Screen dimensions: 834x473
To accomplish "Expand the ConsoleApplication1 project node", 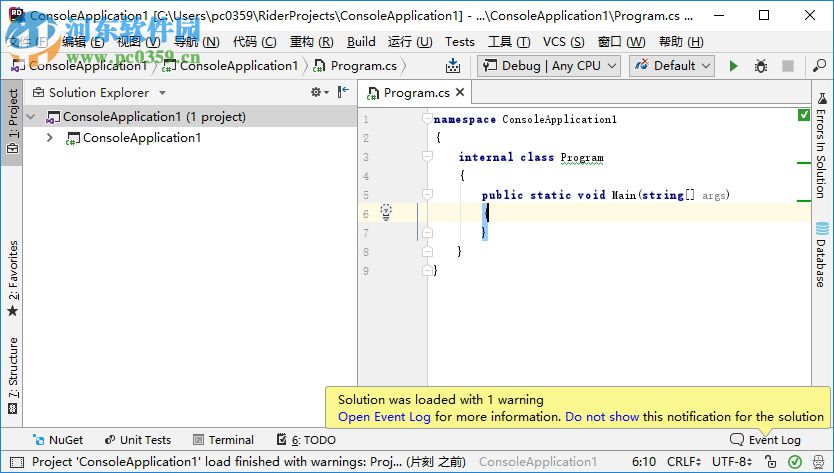I will tap(49, 138).
